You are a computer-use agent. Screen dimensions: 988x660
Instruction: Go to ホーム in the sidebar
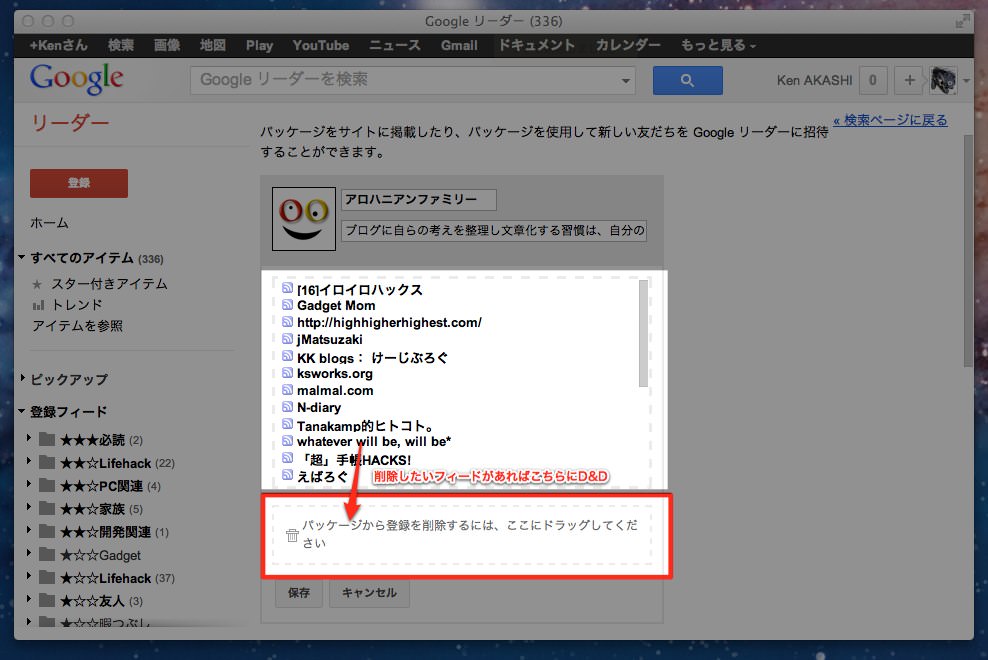[x=49, y=223]
